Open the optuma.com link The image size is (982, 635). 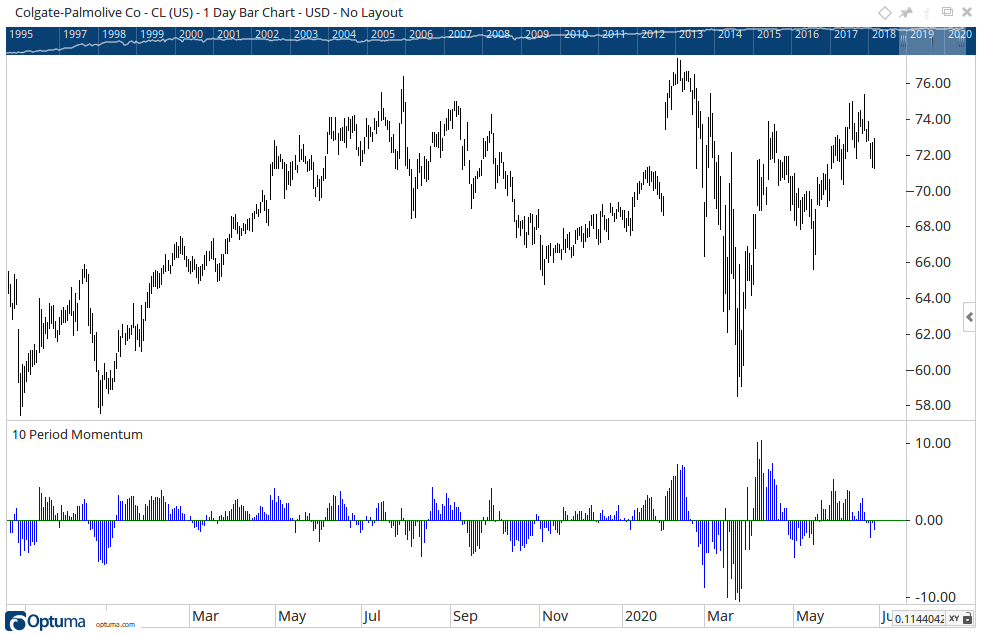[115, 624]
